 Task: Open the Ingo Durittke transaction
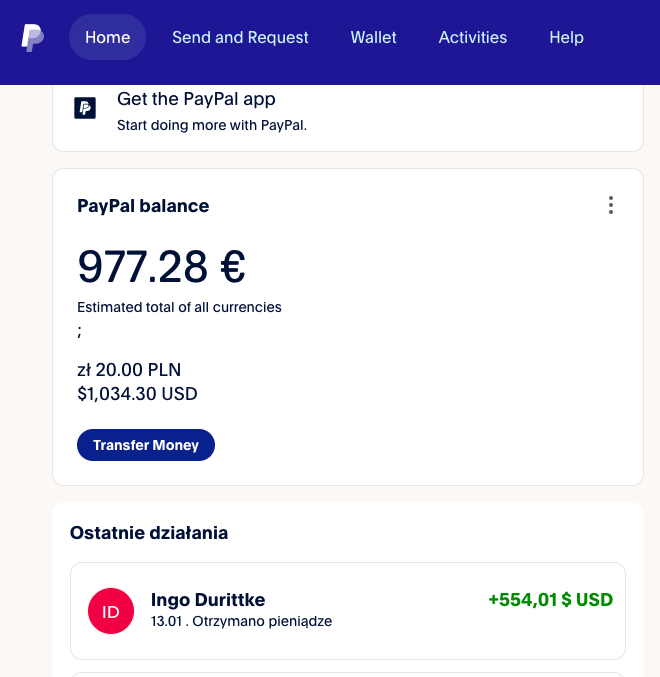[x=348, y=611]
